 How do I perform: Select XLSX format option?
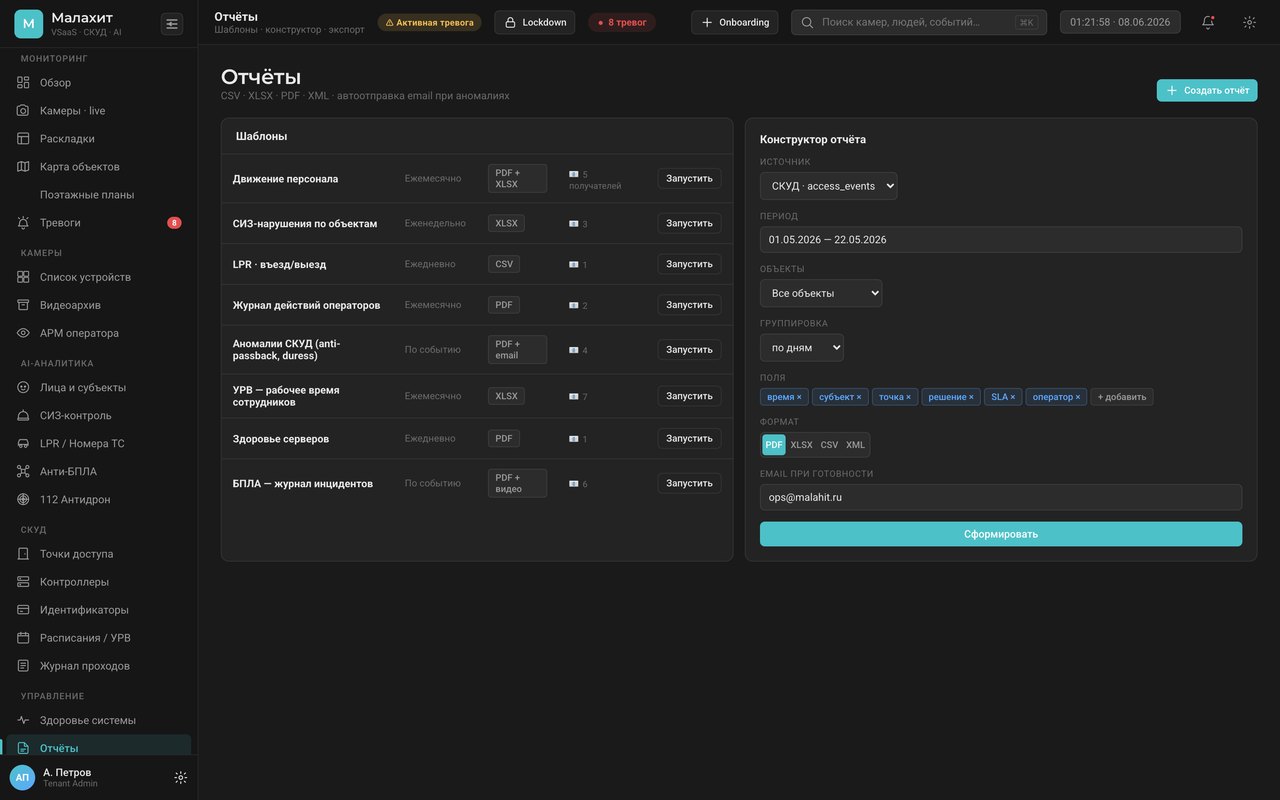pyautogui.click(x=802, y=445)
